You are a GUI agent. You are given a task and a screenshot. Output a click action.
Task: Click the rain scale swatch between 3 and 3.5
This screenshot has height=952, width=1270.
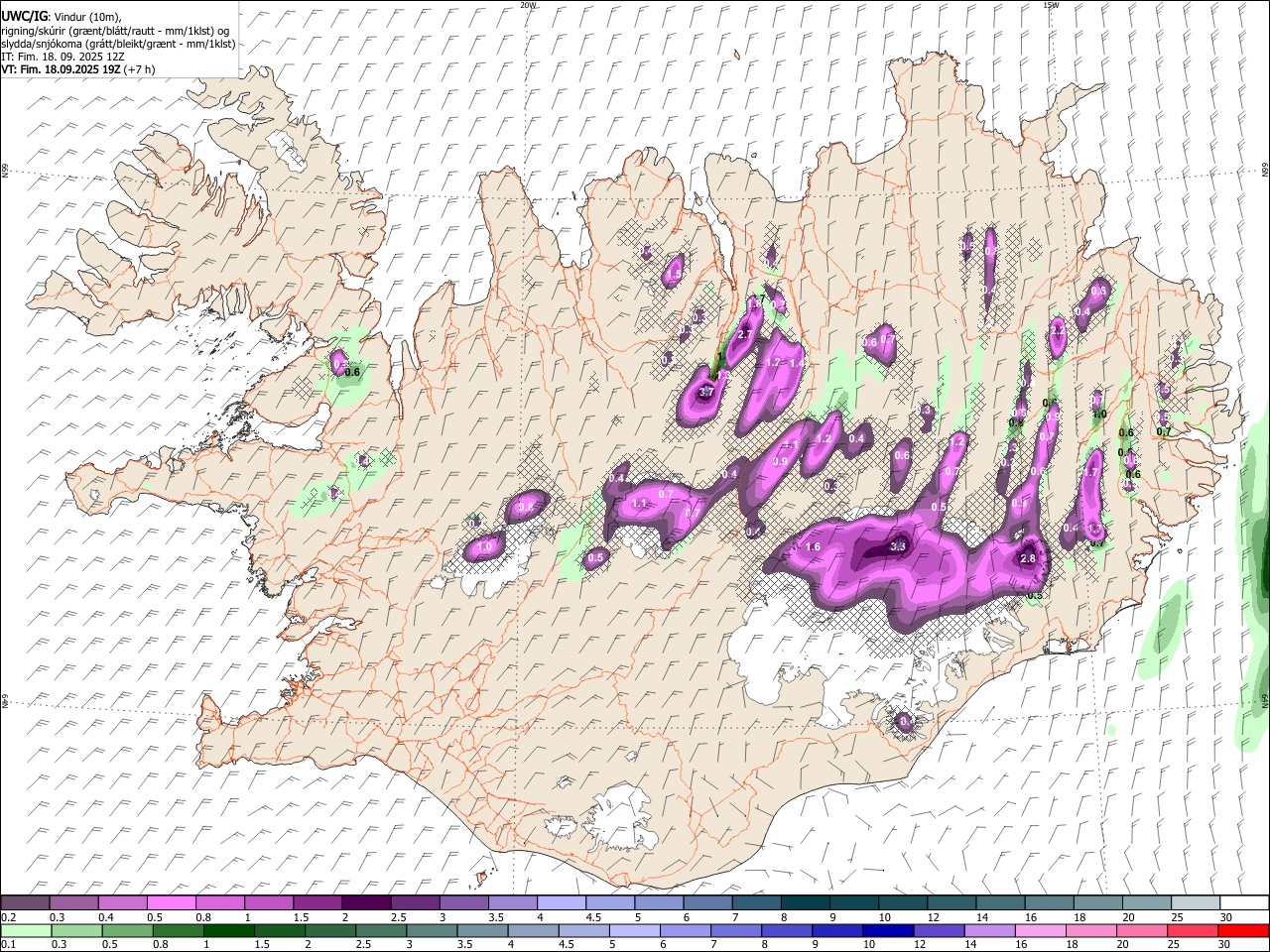point(432,931)
